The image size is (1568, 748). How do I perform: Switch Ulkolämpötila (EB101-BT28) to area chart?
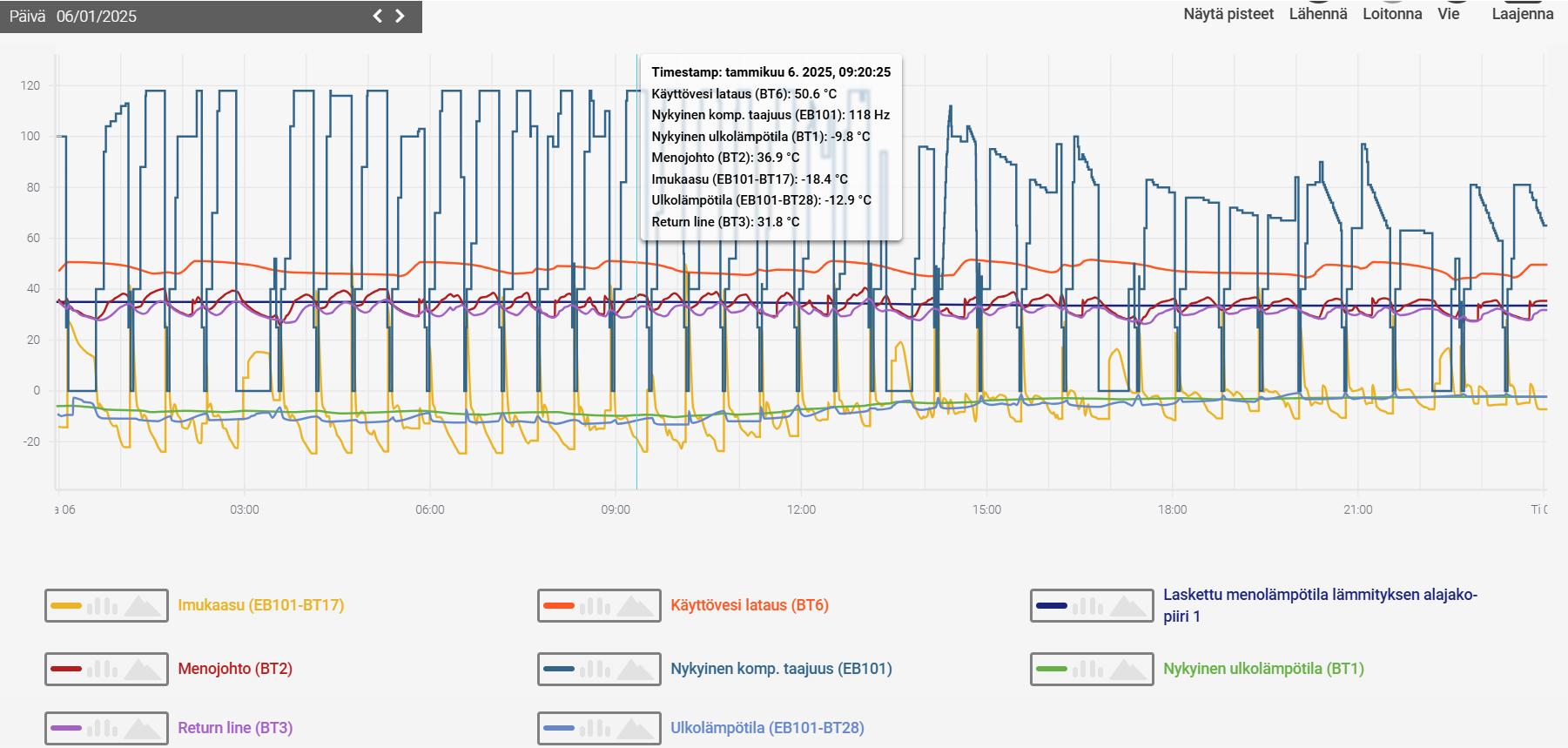[636, 728]
